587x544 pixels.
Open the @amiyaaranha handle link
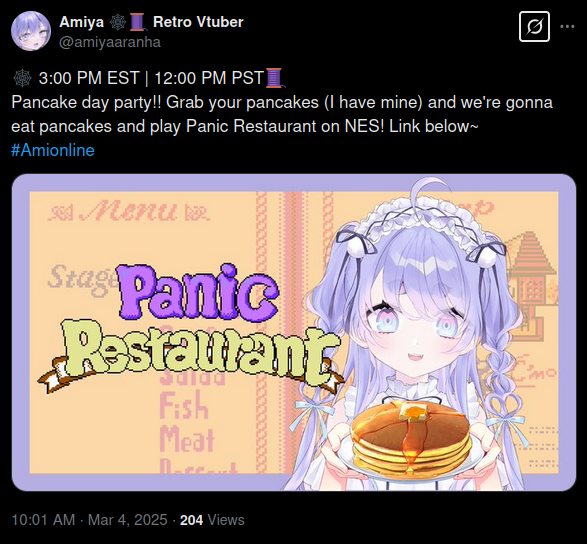[110, 42]
